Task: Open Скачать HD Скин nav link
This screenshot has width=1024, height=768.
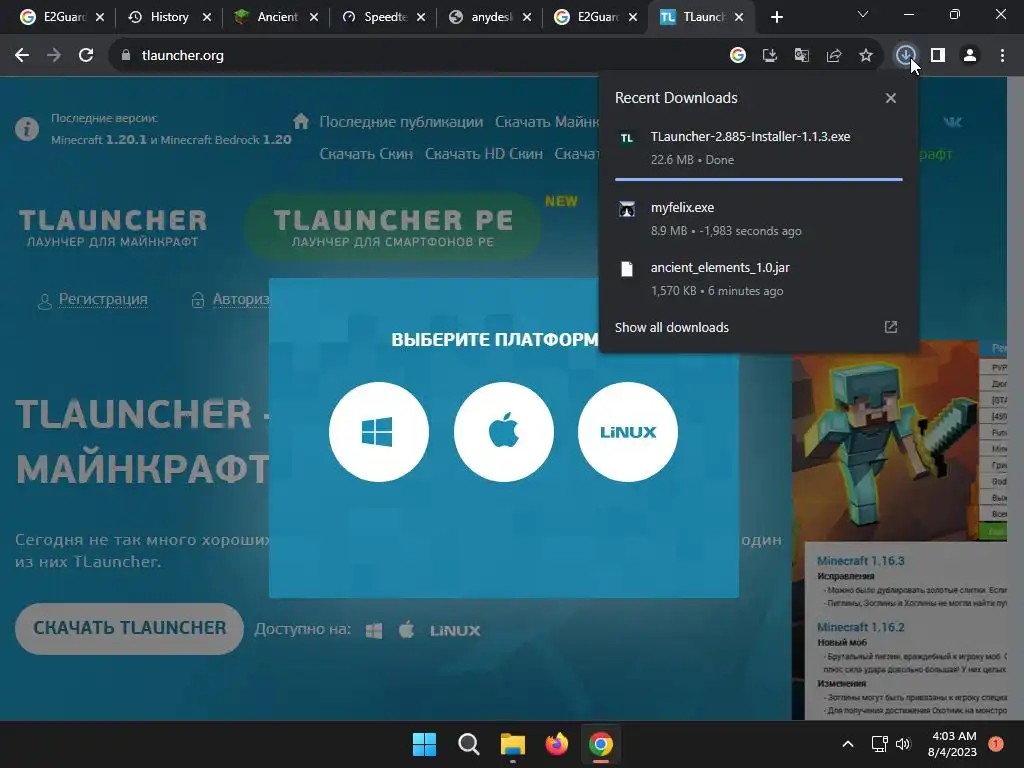Action: 484,154
